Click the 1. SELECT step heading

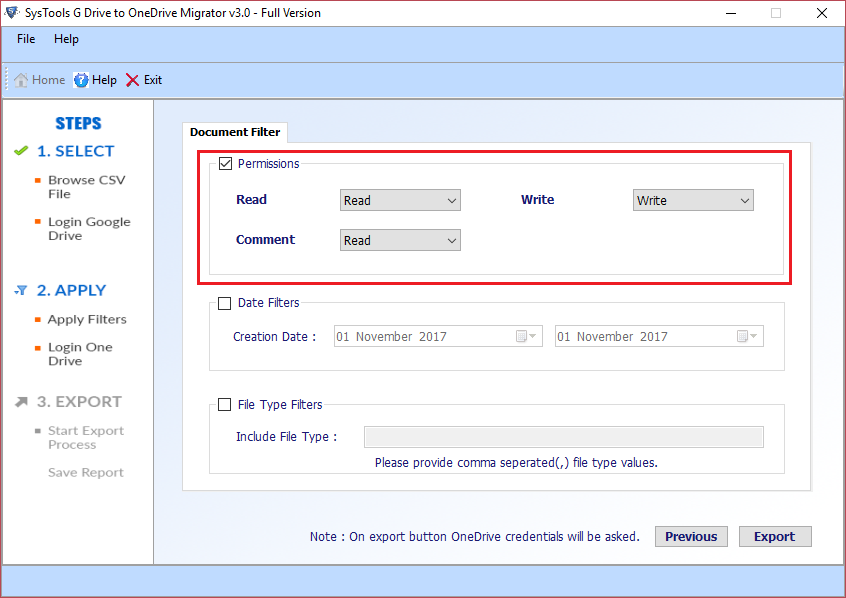tap(76, 151)
